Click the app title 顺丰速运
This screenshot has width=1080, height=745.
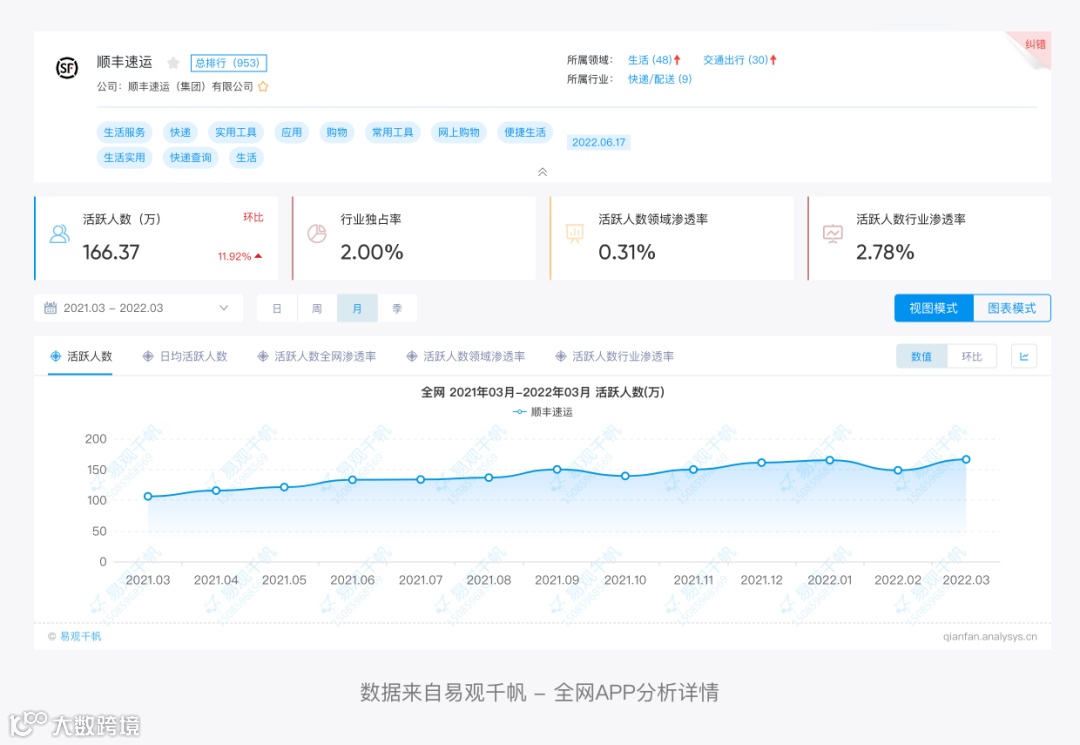pos(125,62)
